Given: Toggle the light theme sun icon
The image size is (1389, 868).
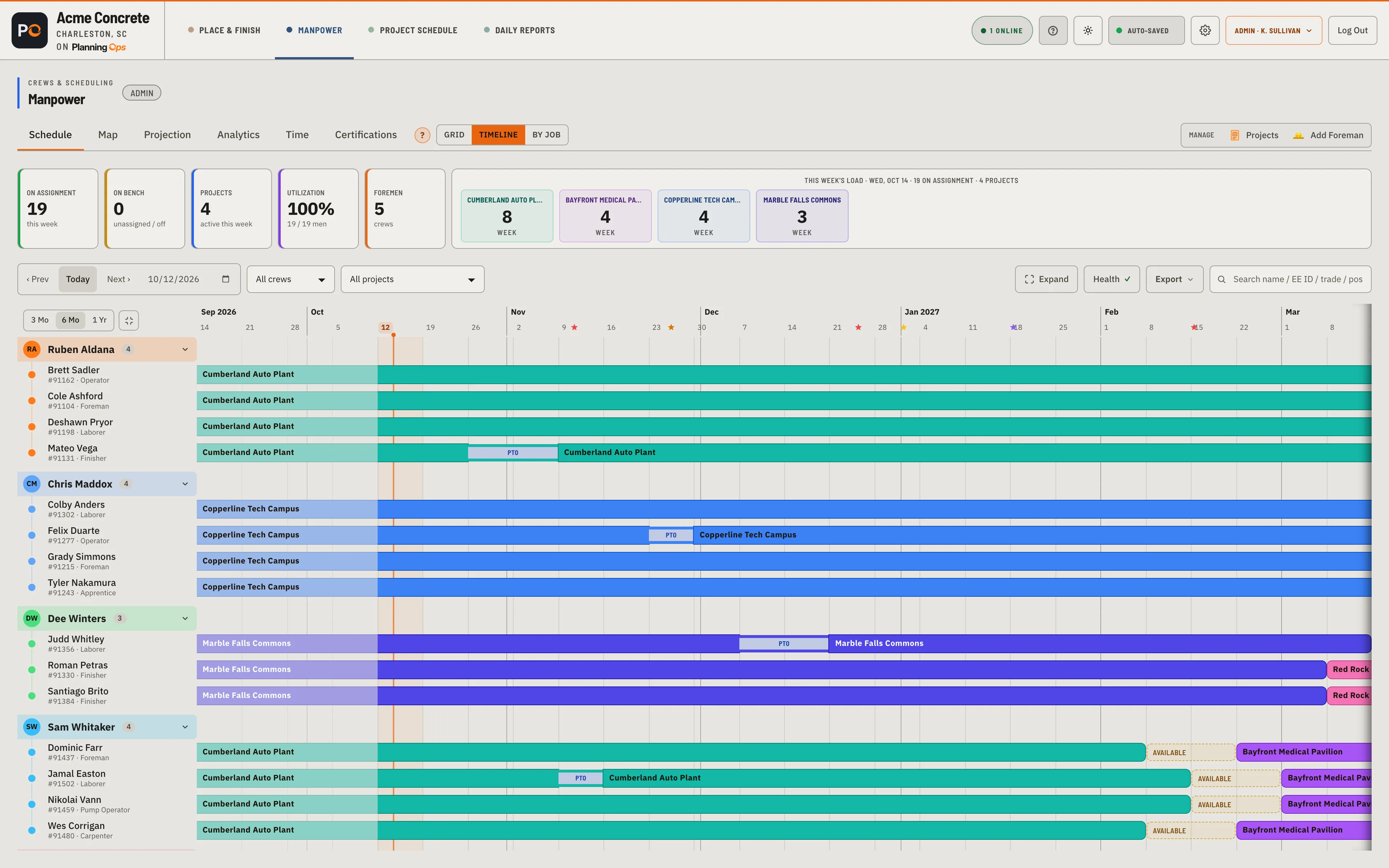Looking at the screenshot, I should coord(1088,30).
